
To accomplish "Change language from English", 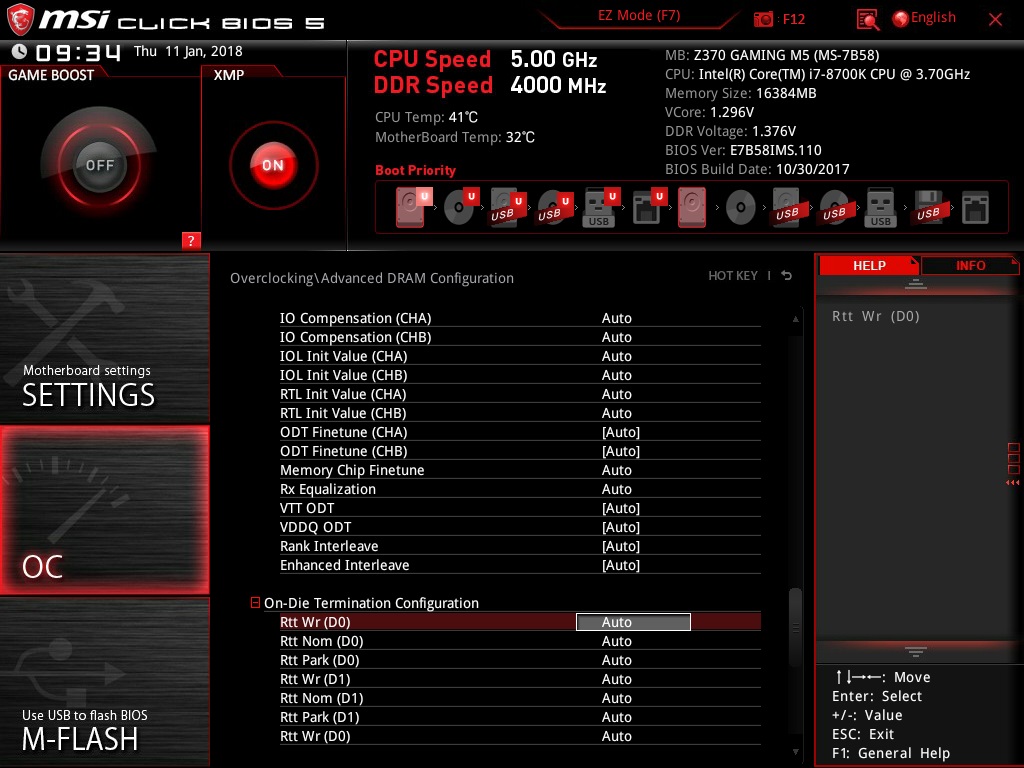I will tap(933, 18).
